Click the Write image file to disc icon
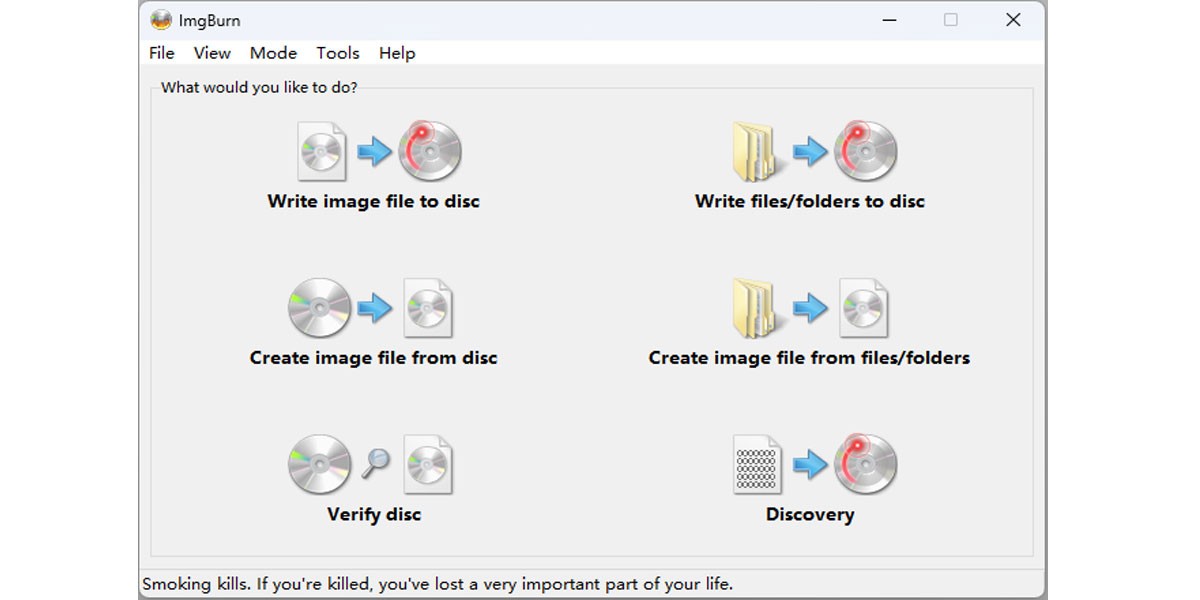The image size is (1200, 600). coord(379,151)
